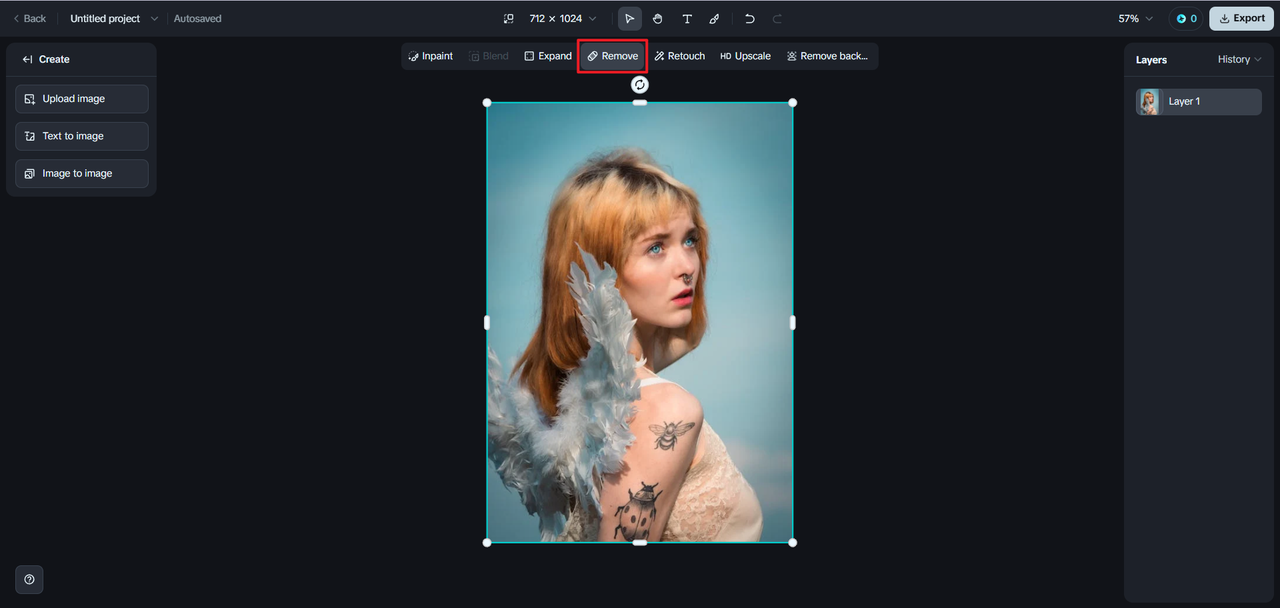Click Remove background option
This screenshot has width=1280, height=608.
coord(827,56)
